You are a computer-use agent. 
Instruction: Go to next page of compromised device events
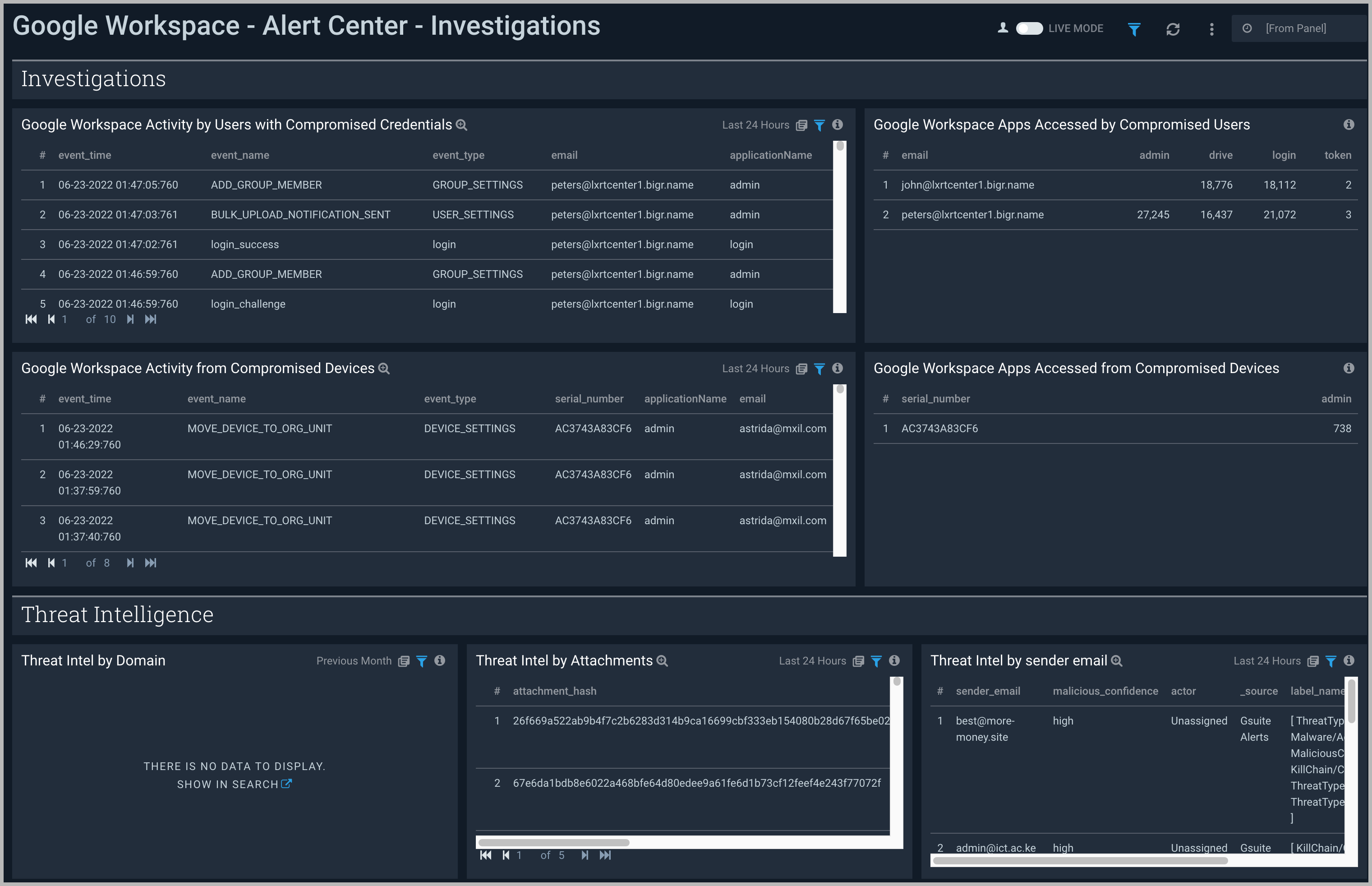coord(130,563)
